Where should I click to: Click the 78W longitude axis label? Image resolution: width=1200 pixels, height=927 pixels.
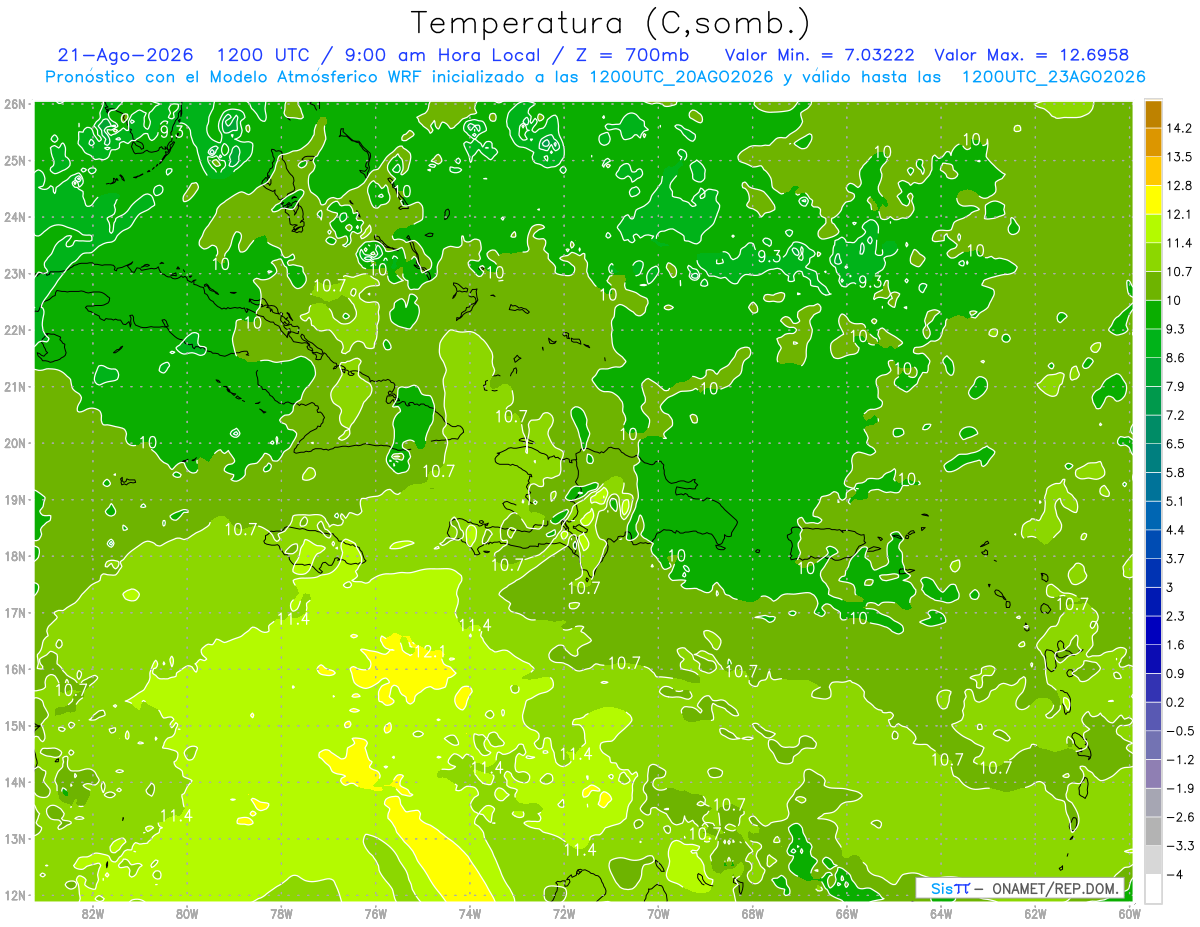pyautogui.click(x=281, y=913)
